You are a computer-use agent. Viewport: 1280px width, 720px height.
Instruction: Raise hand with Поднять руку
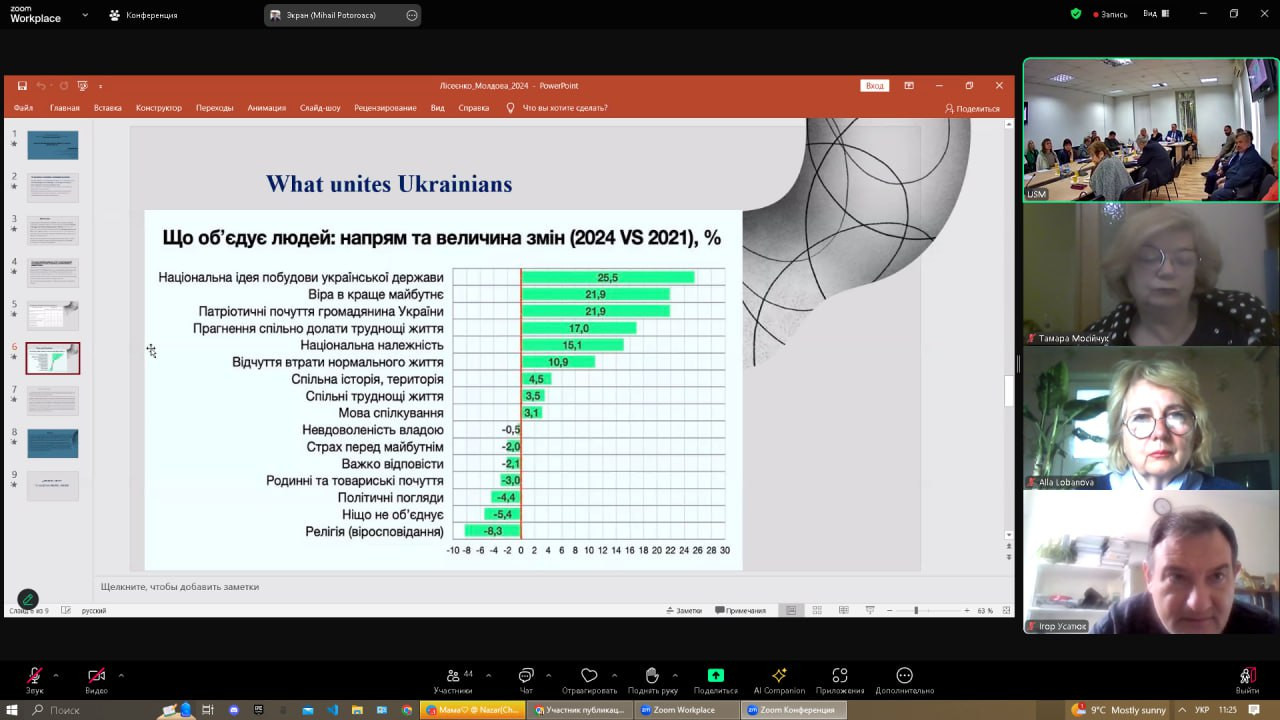(x=652, y=676)
